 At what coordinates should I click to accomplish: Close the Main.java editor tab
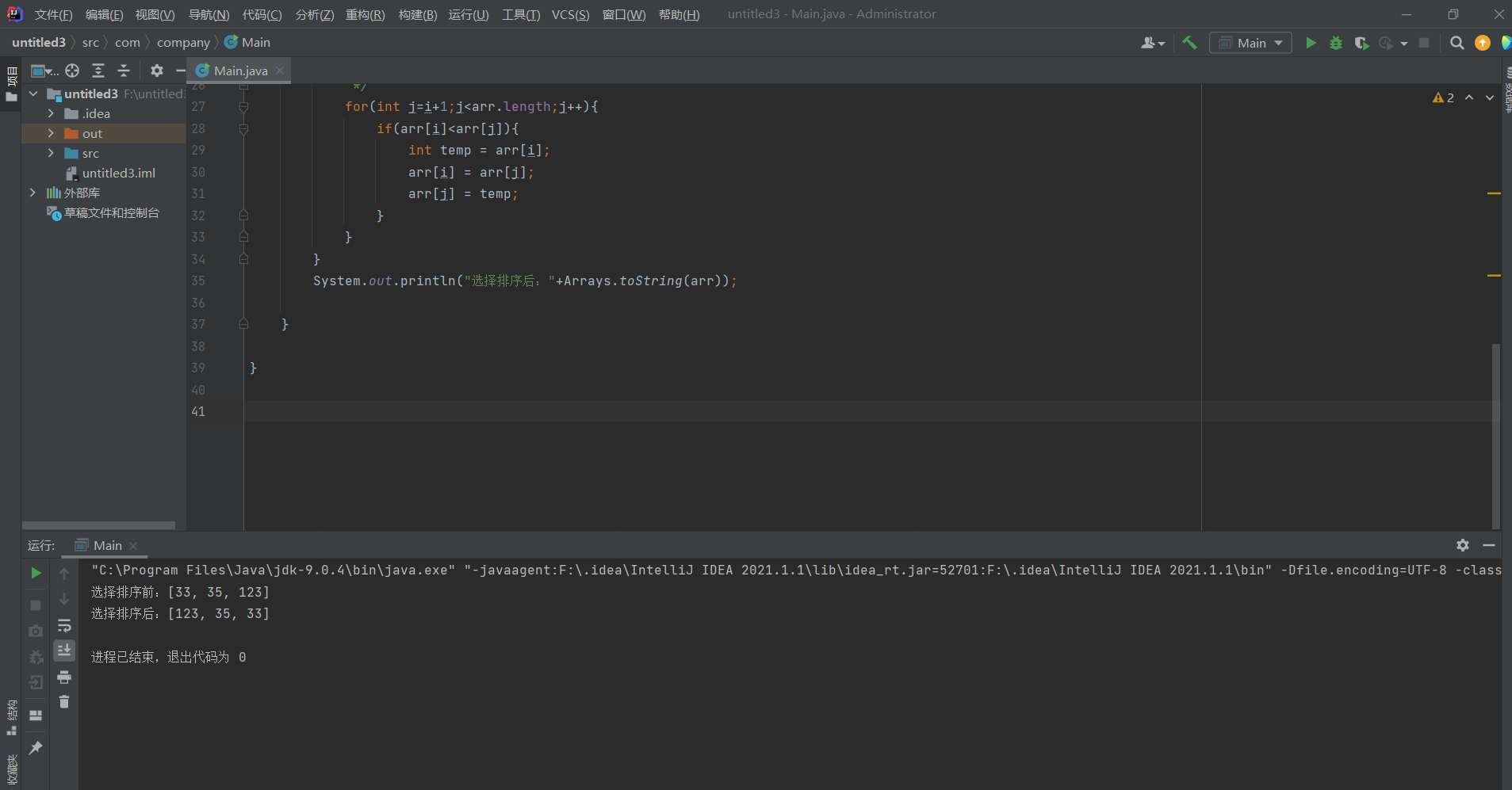(x=280, y=71)
